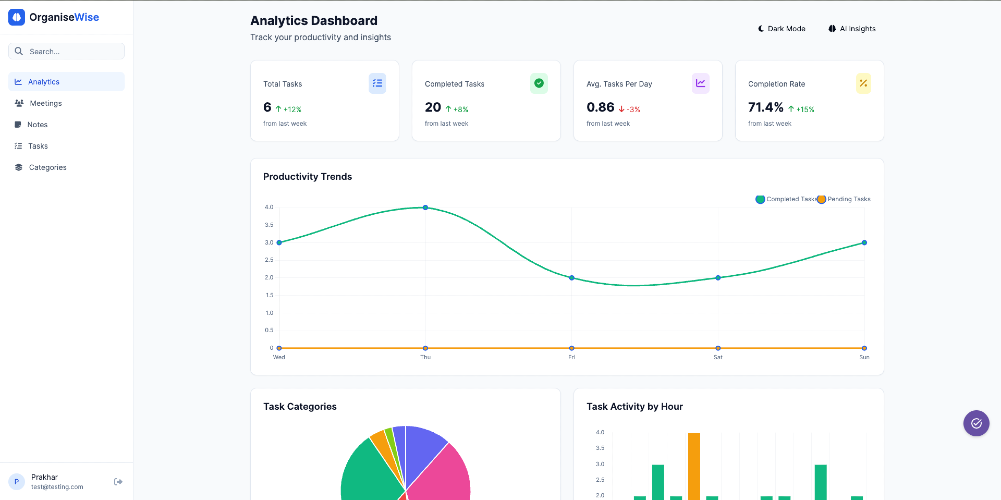The height and width of the screenshot is (500, 1001).
Task: Open the Categories page
Action: 66,167
